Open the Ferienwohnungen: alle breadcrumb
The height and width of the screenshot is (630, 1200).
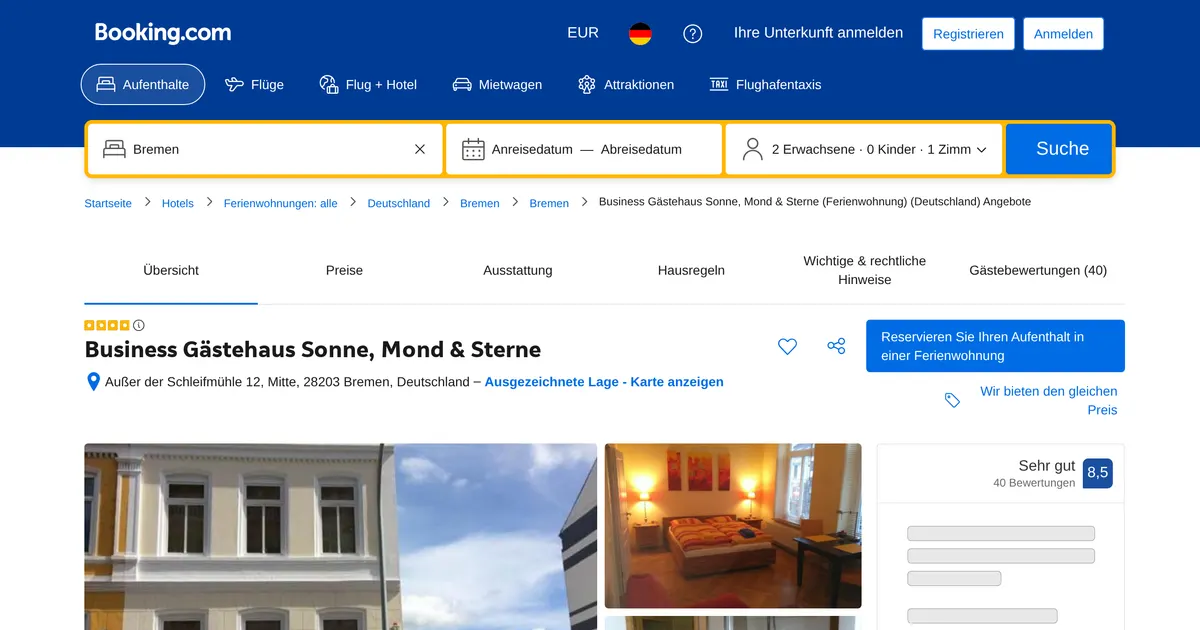click(281, 203)
